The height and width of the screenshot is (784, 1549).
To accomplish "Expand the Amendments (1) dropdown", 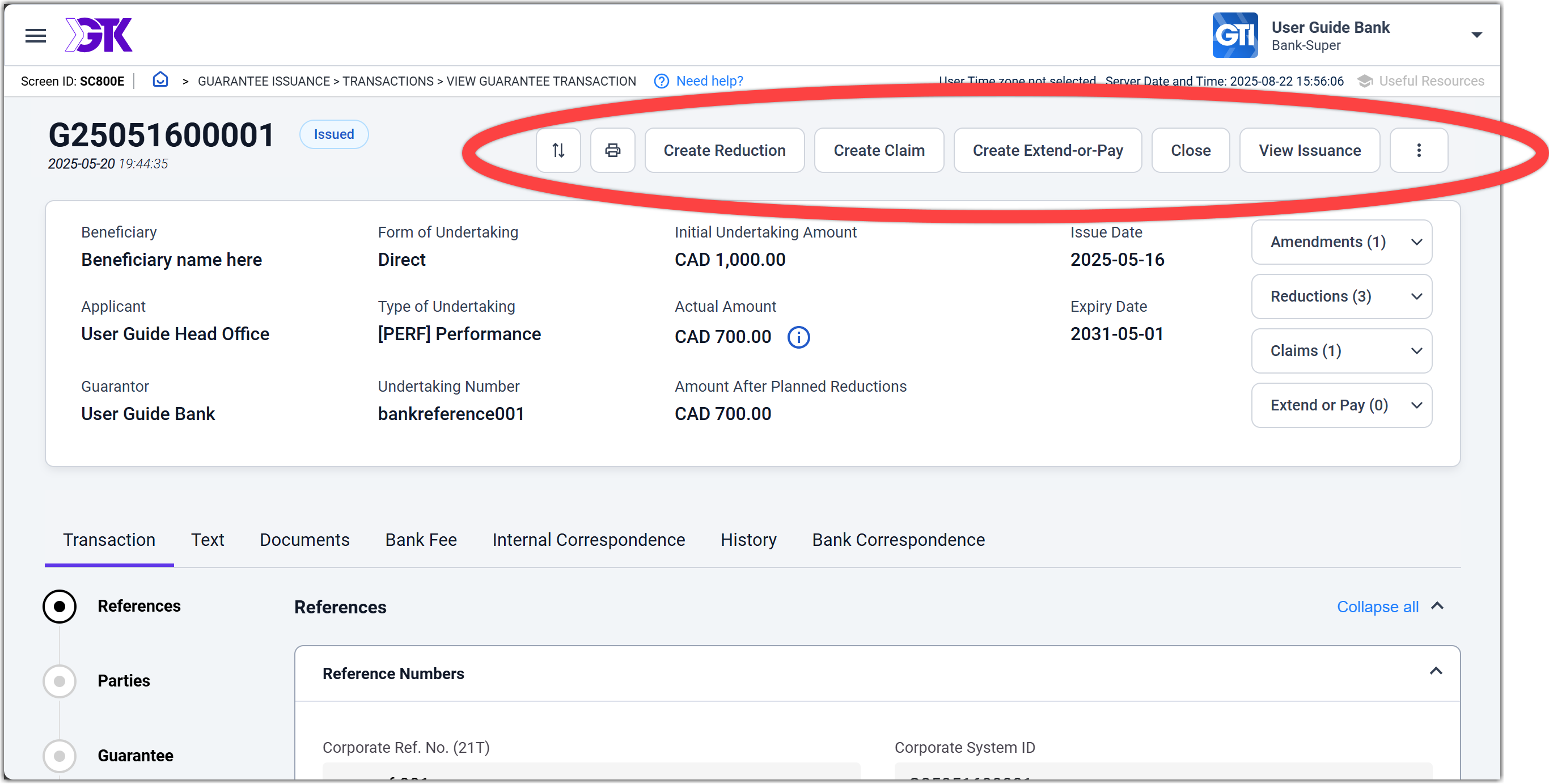I will 1341,241.
